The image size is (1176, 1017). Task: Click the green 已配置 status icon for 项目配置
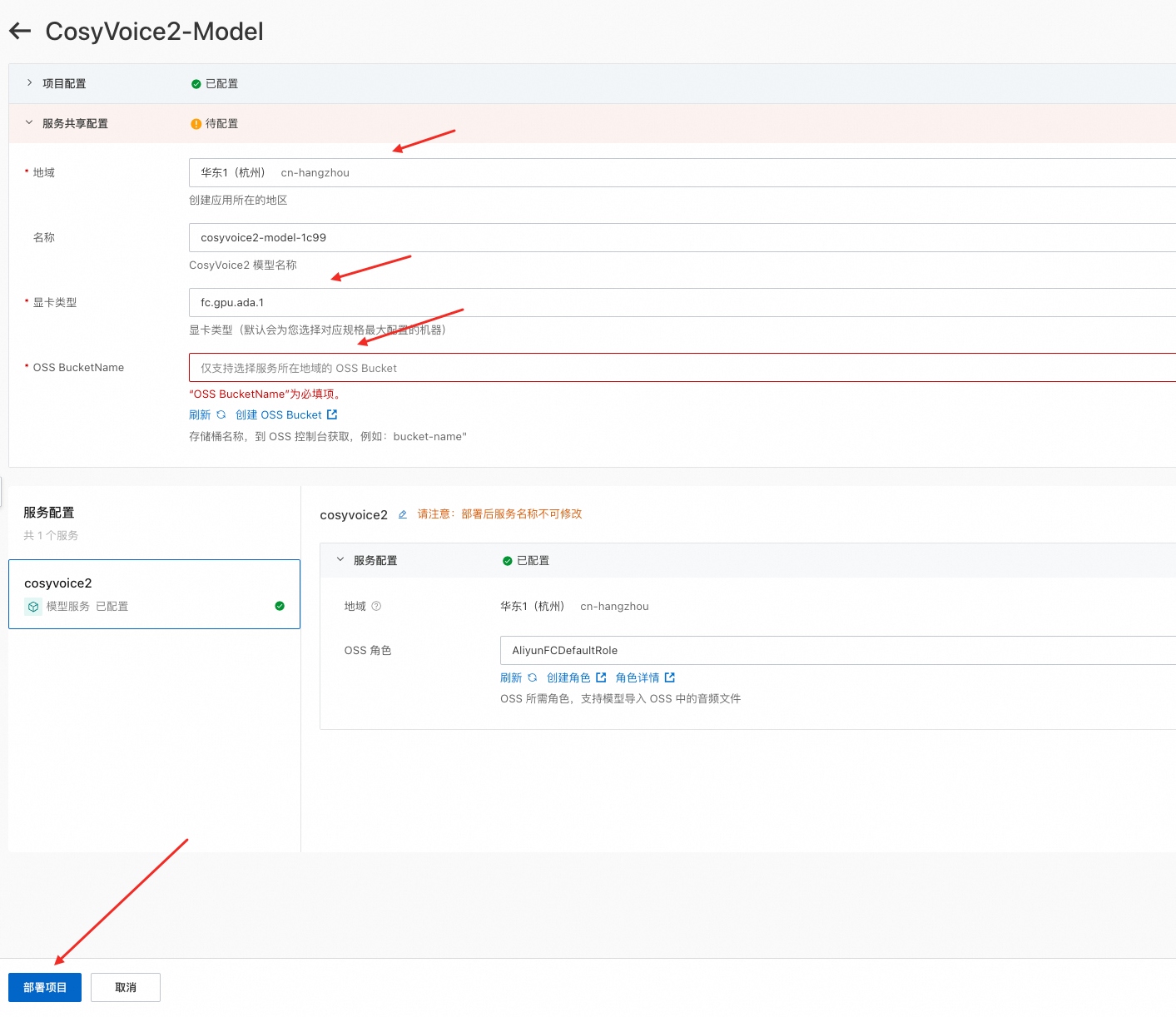click(196, 84)
